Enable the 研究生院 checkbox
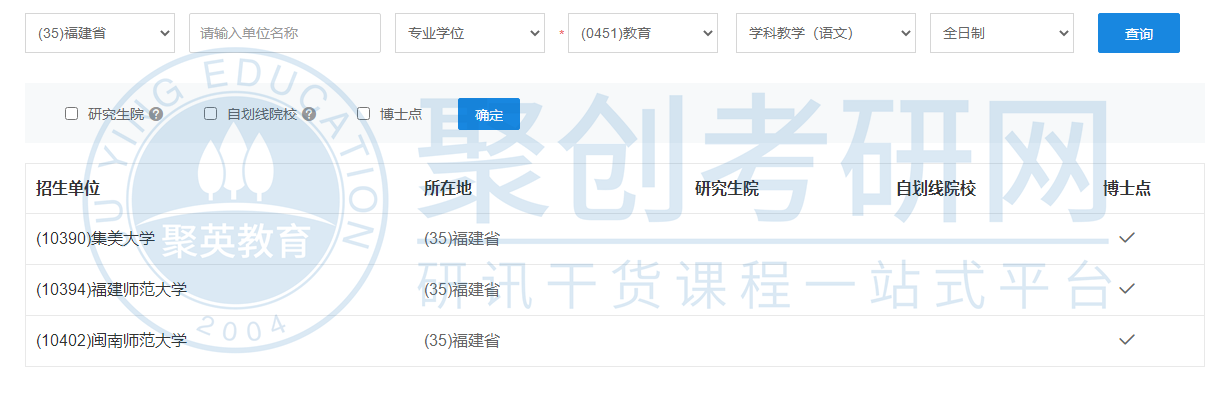Viewport: 1231px width, 401px height. [72, 114]
